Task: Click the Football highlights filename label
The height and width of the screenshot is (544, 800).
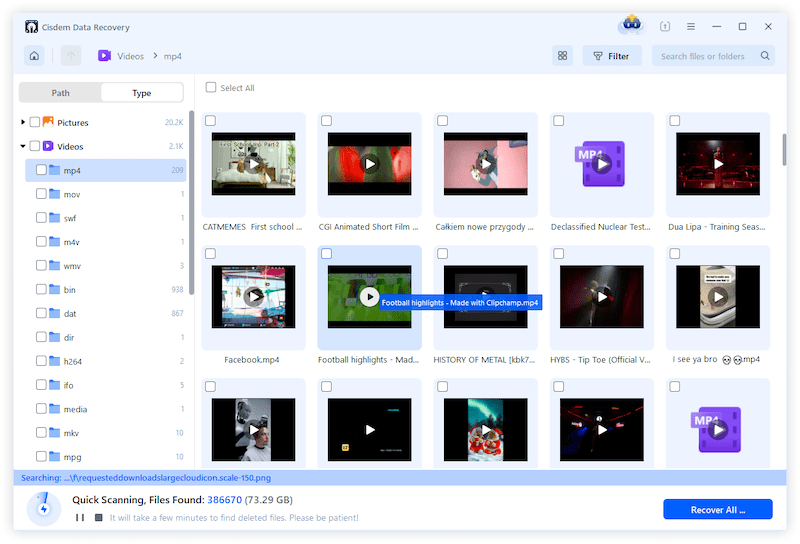Action: pos(368,360)
